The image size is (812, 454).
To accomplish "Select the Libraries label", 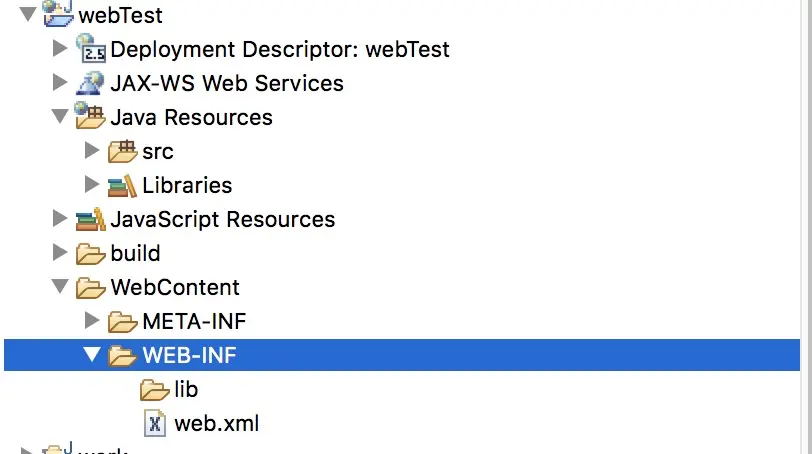I will (x=187, y=185).
